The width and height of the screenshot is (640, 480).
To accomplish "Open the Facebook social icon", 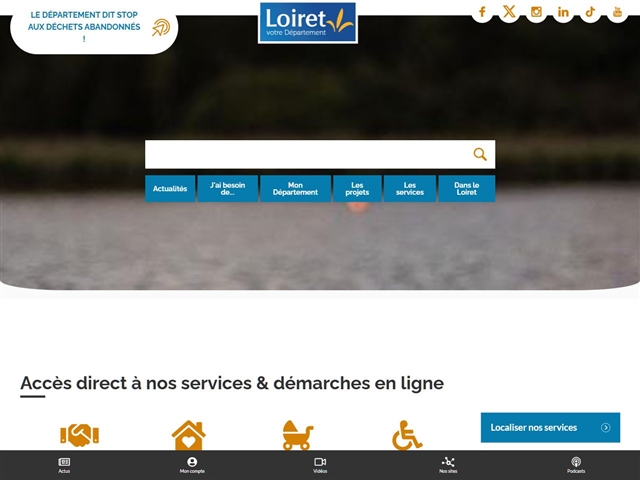I will pyautogui.click(x=482, y=12).
